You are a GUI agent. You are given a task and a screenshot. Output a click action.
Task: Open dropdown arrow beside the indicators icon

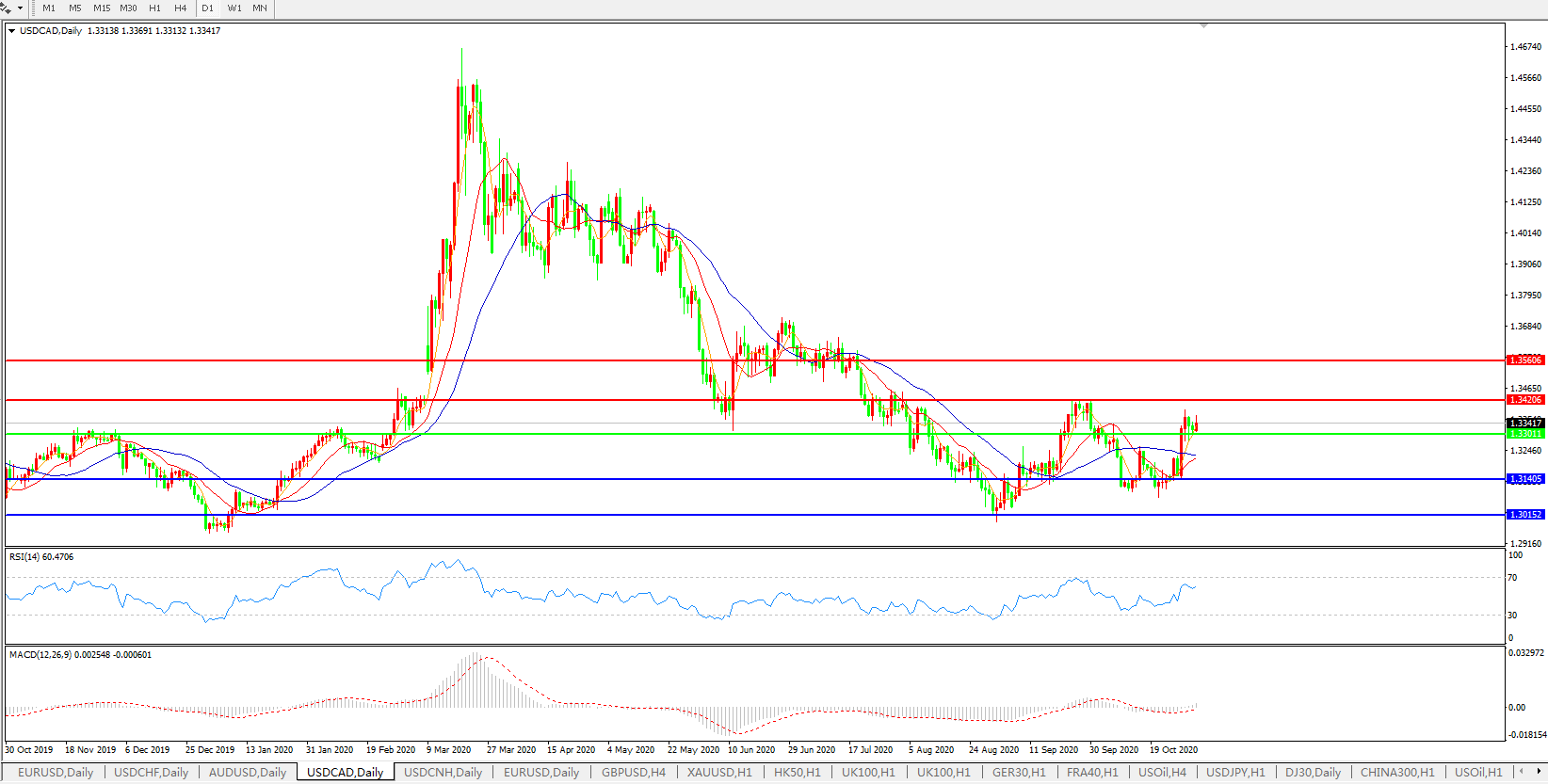[x=20, y=8]
